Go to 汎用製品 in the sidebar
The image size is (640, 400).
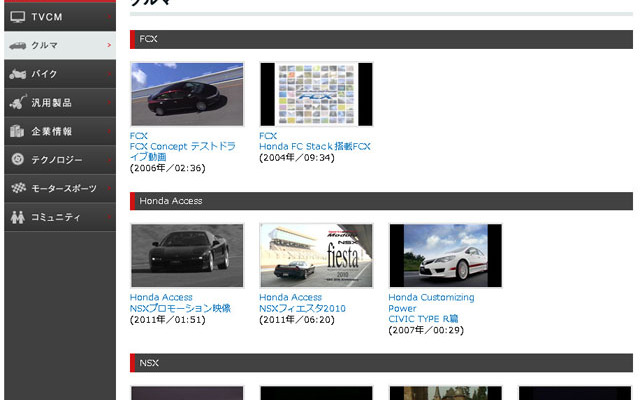60,102
